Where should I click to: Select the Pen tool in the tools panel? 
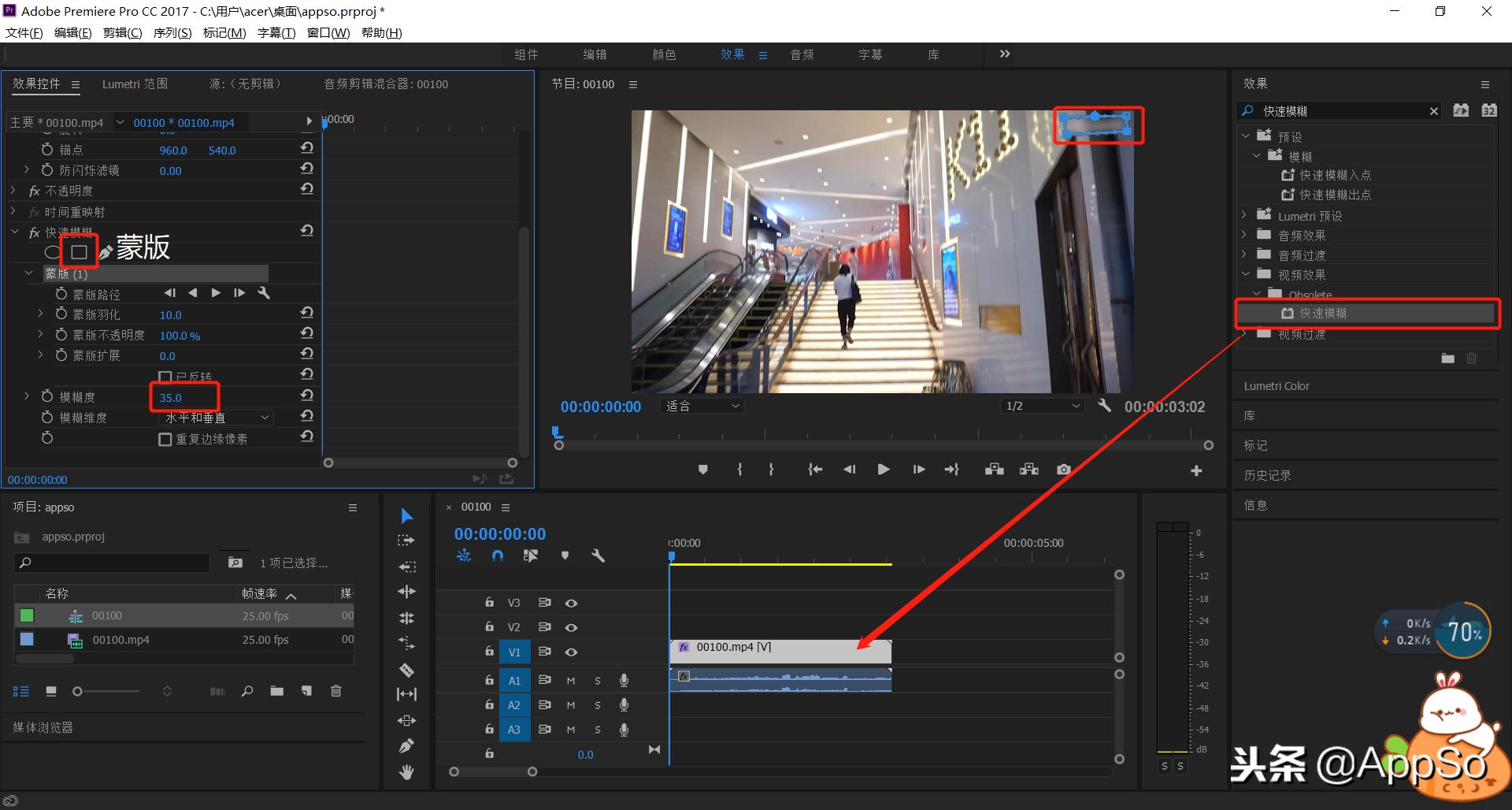pos(406,745)
